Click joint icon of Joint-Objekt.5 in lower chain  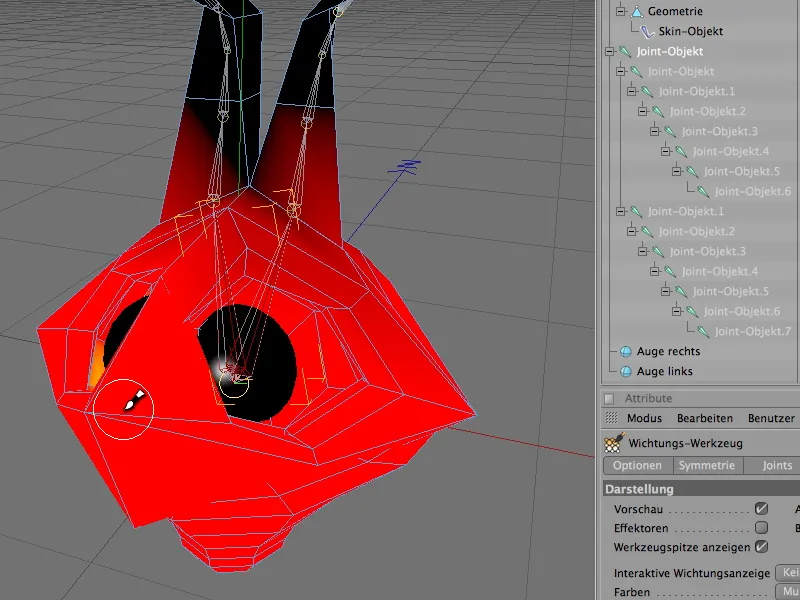point(681,291)
